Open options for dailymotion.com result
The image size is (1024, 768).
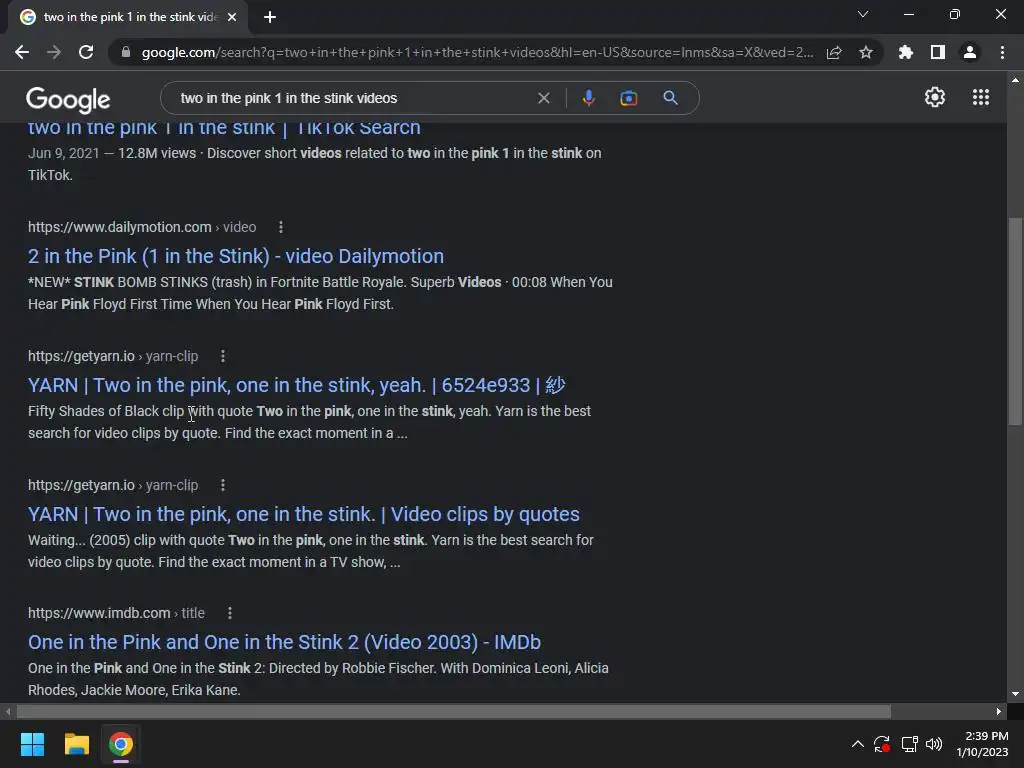tap(281, 227)
